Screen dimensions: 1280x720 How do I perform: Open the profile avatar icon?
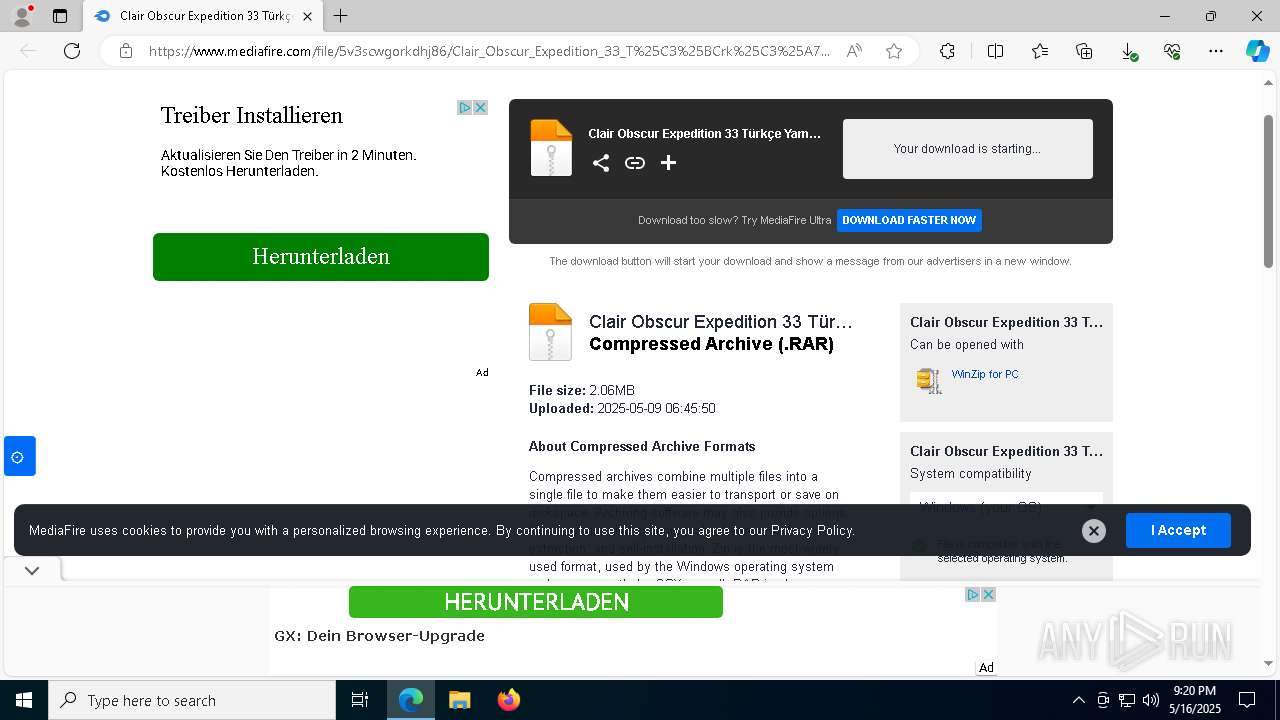tap(22, 16)
